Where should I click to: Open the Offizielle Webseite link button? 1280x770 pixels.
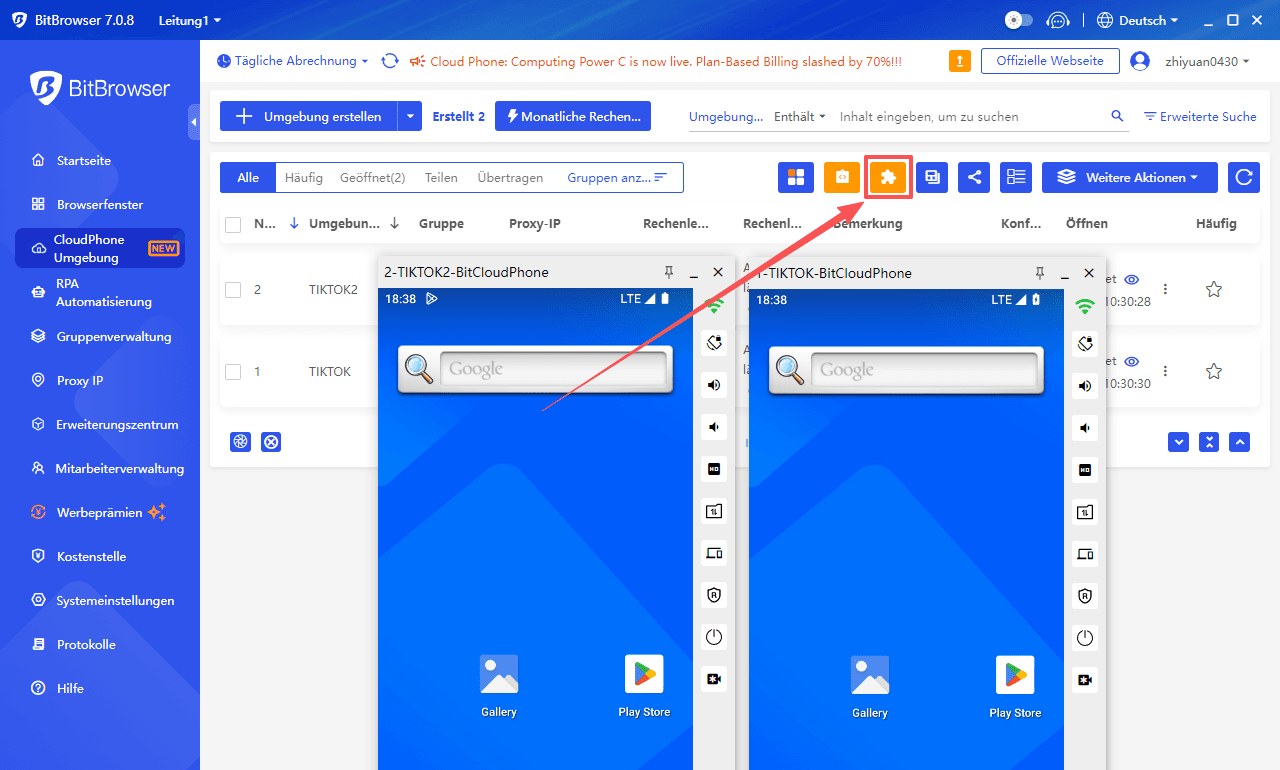[1049, 61]
